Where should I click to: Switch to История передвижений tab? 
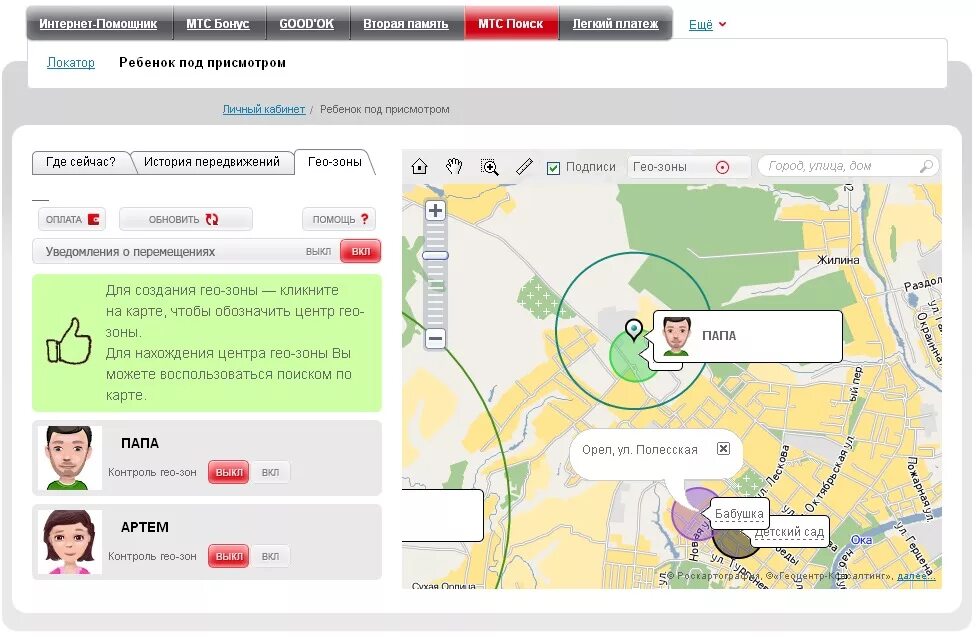[212, 162]
